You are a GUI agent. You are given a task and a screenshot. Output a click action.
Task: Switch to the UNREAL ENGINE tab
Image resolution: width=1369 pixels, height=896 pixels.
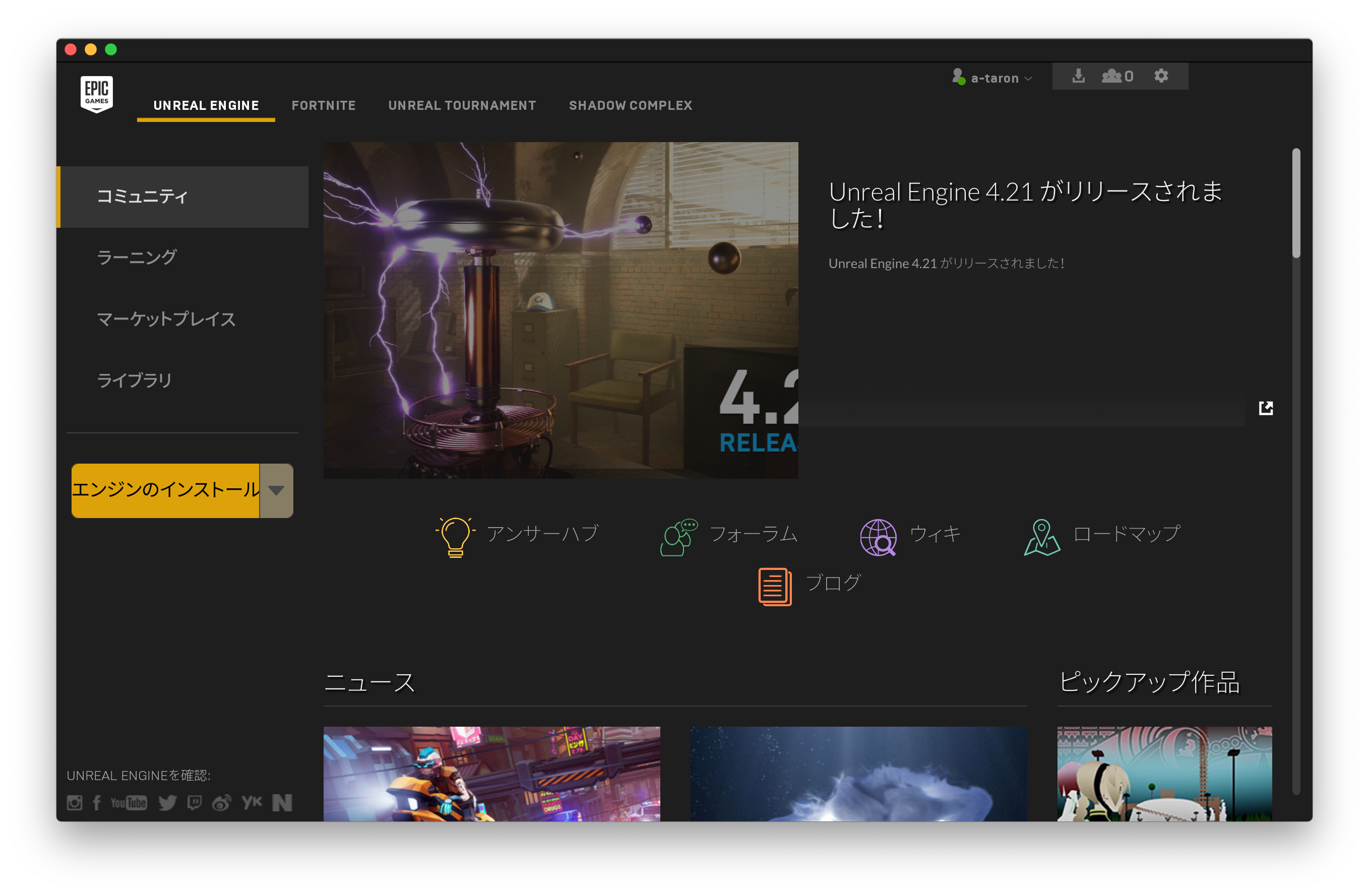coord(206,105)
